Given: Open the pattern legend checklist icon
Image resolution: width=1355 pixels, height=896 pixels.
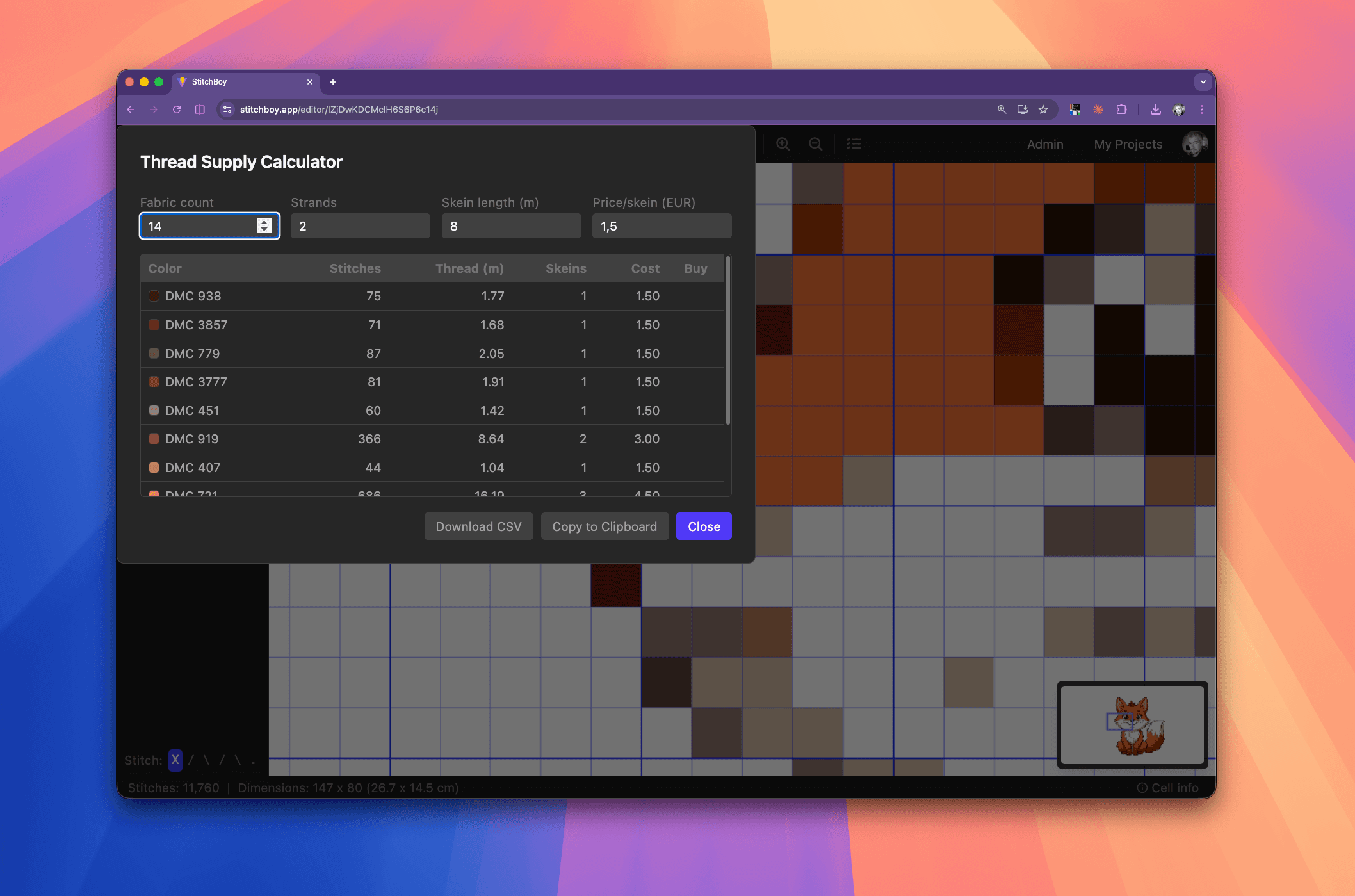Looking at the screenshot, I should click(x=854, y=144).
